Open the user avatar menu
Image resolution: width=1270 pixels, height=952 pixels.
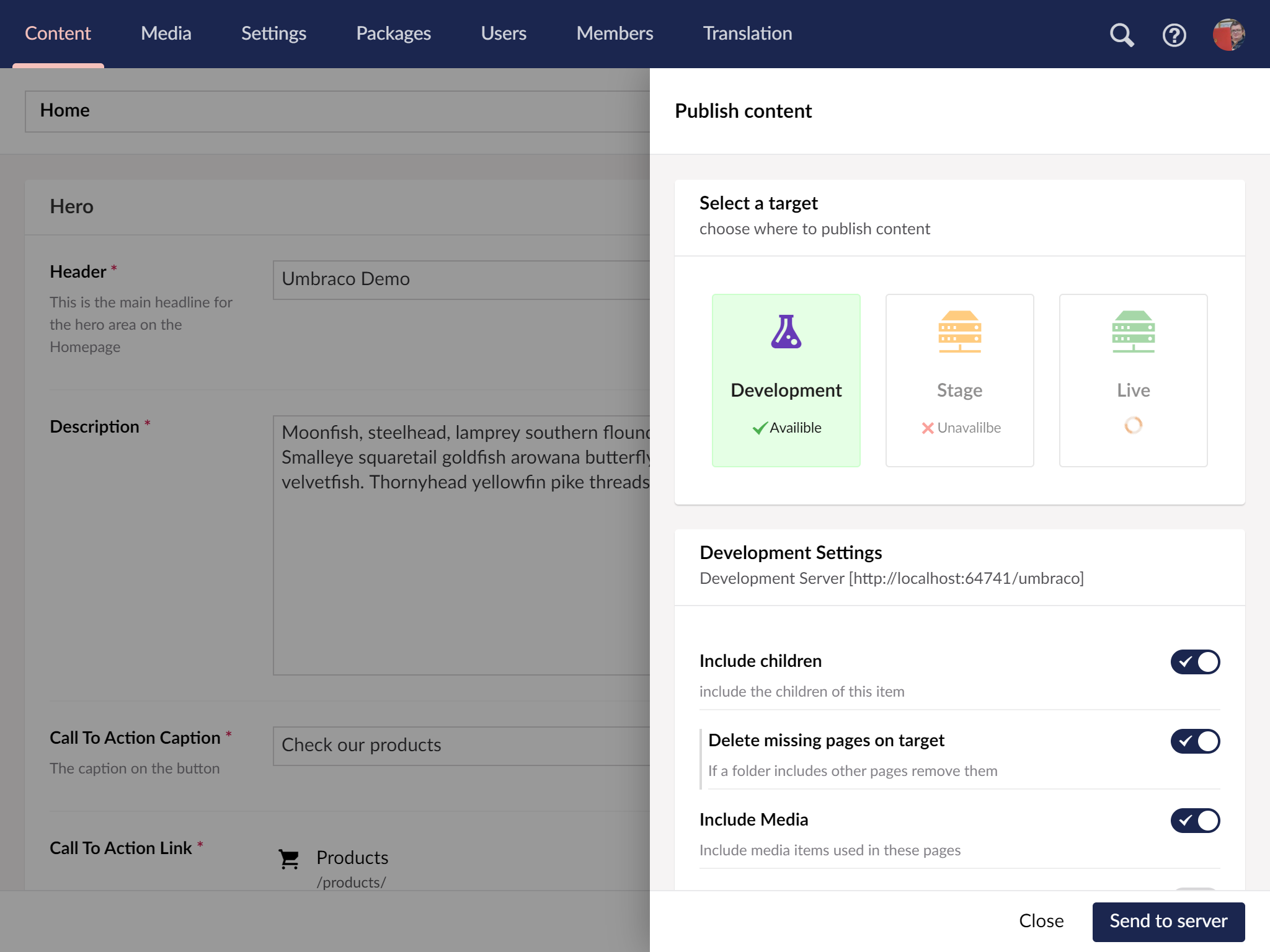(x=1228, y=35)
